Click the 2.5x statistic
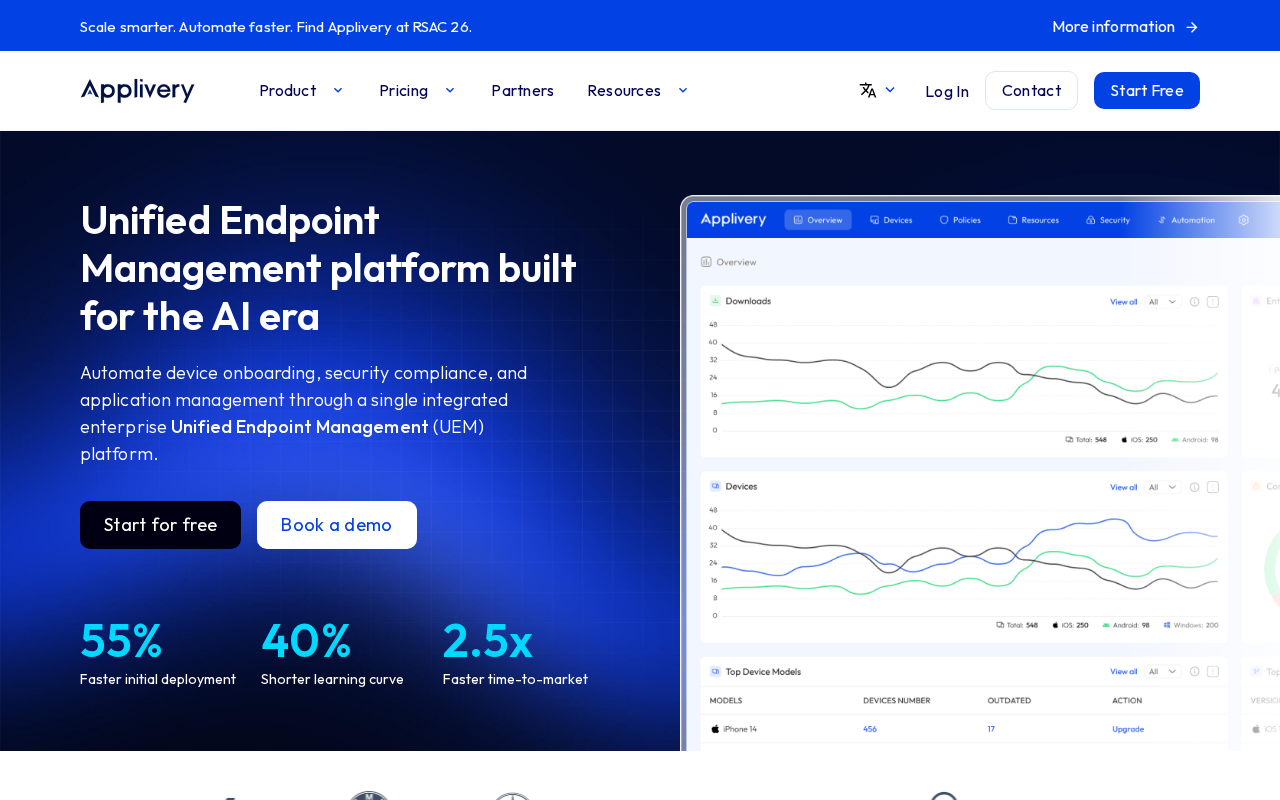1280x800 pixels. point(488,641)
